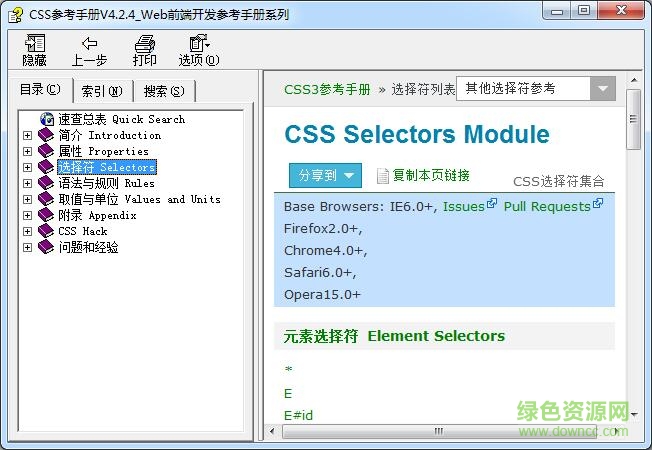Screen dimensions: 652x450
Task: Click the book icon beside Values and Units
Action: point(46,199)
